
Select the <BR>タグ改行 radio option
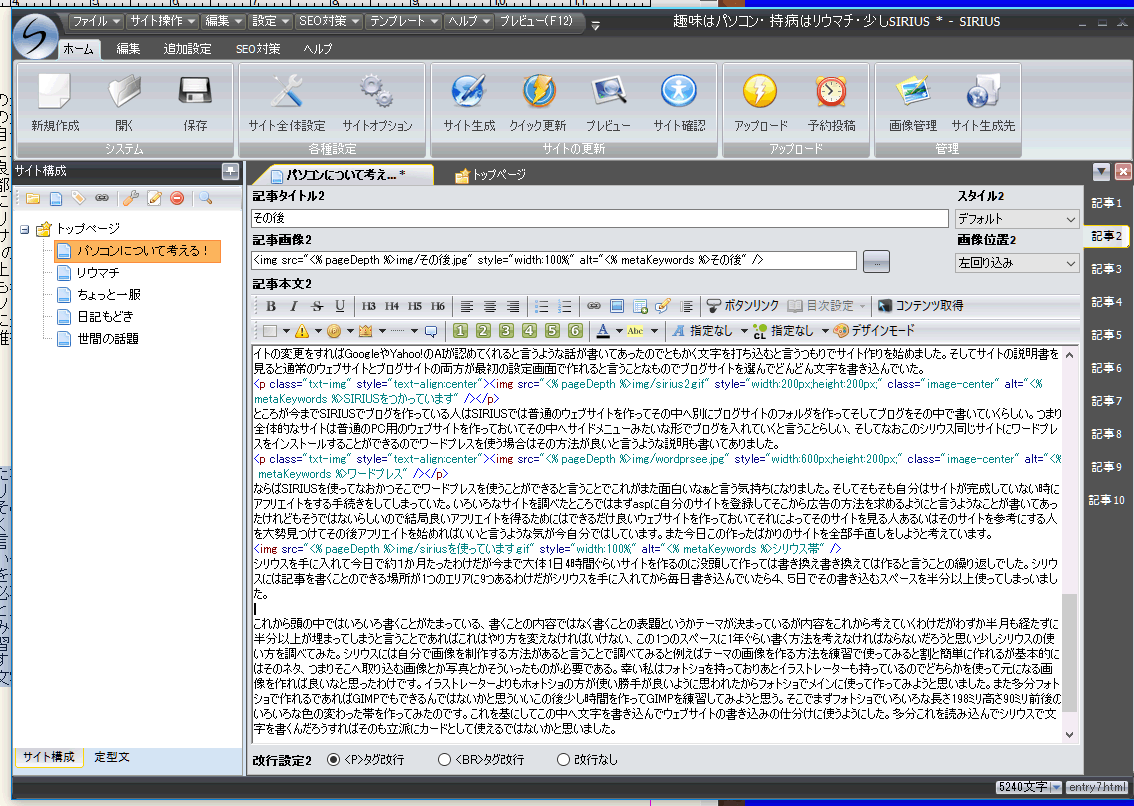point(445,760)
